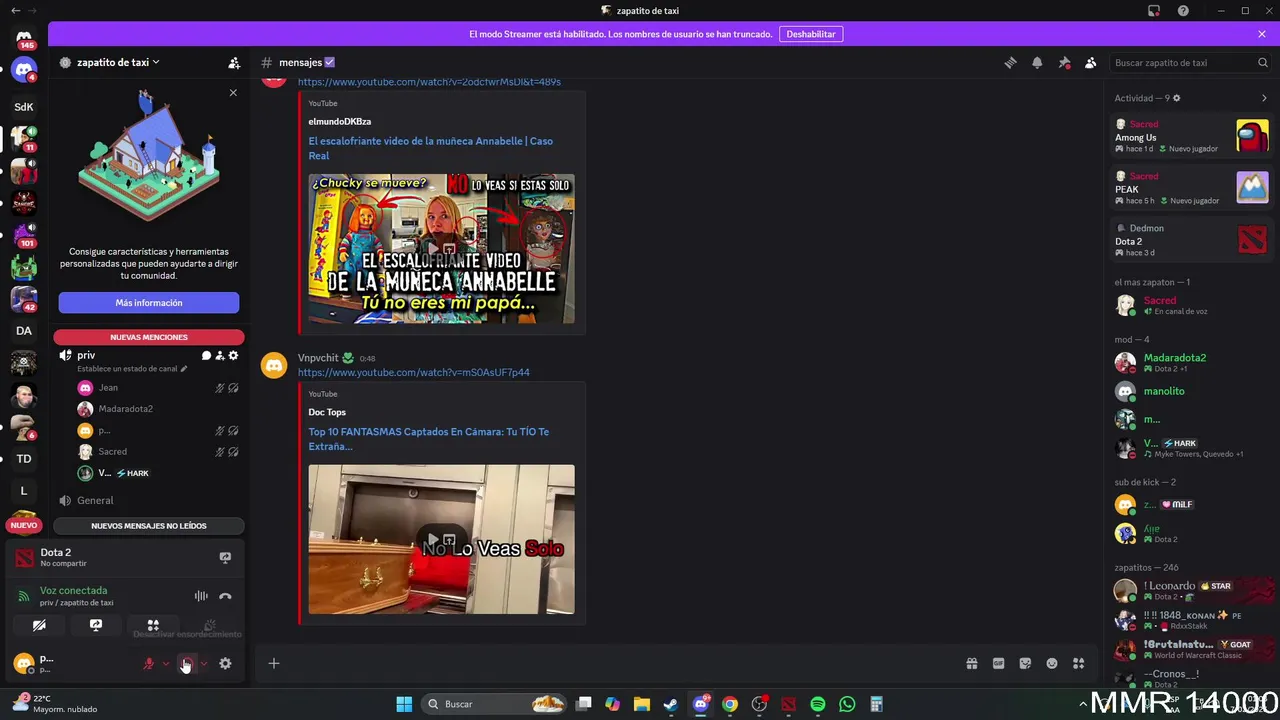Open the emoji picker
This screenshot has height=720, width=1280.
(x=1052, y=663)
